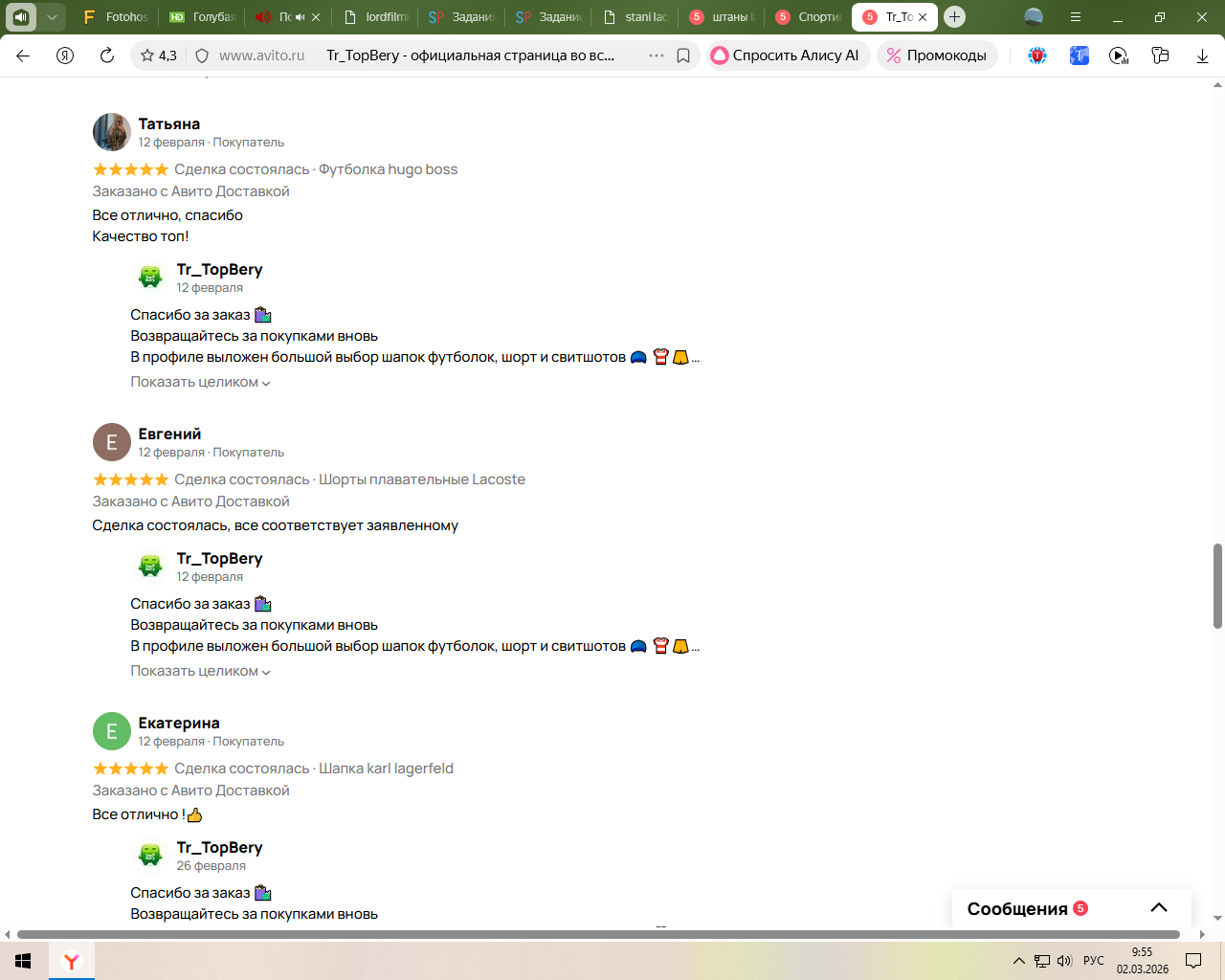Switch to the stani lac tab
Screen dimensions: 1225x980
[x=635, y=16]
